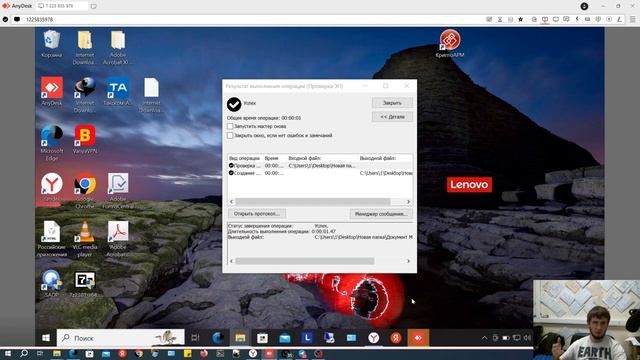Toggle 'Запустить мастер снова' checkbox

pyautogui.click(x=230, y=127)
